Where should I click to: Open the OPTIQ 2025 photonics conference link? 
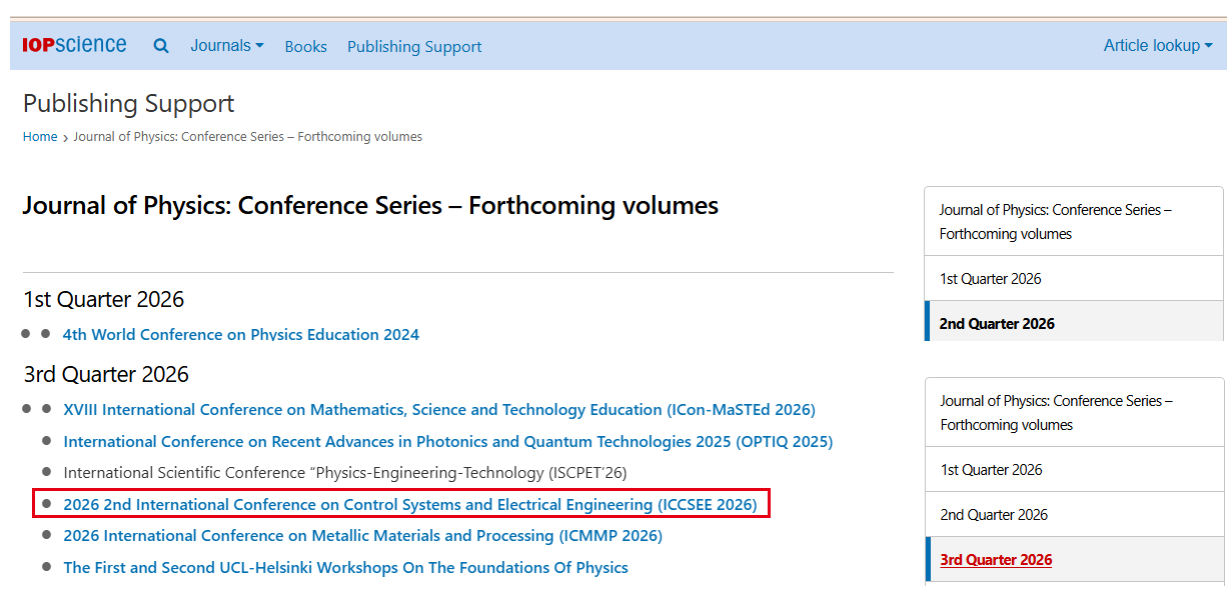point(448,441)
